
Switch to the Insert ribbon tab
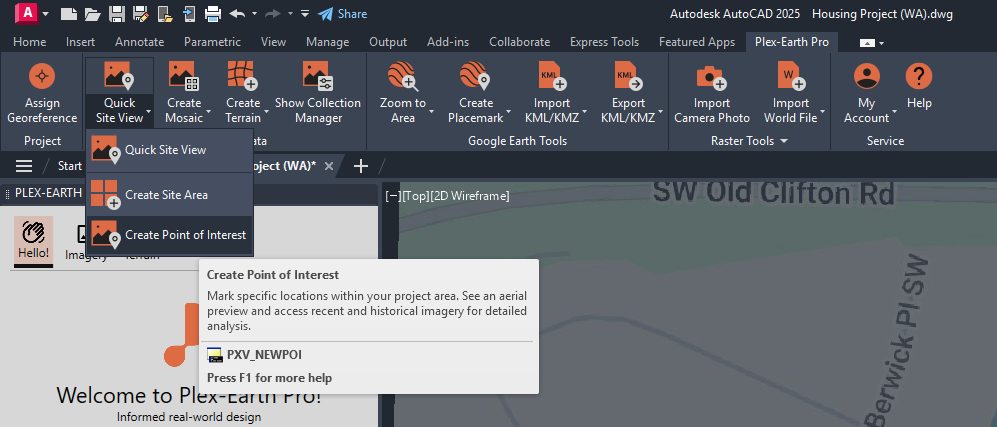(x=81, y=42)
